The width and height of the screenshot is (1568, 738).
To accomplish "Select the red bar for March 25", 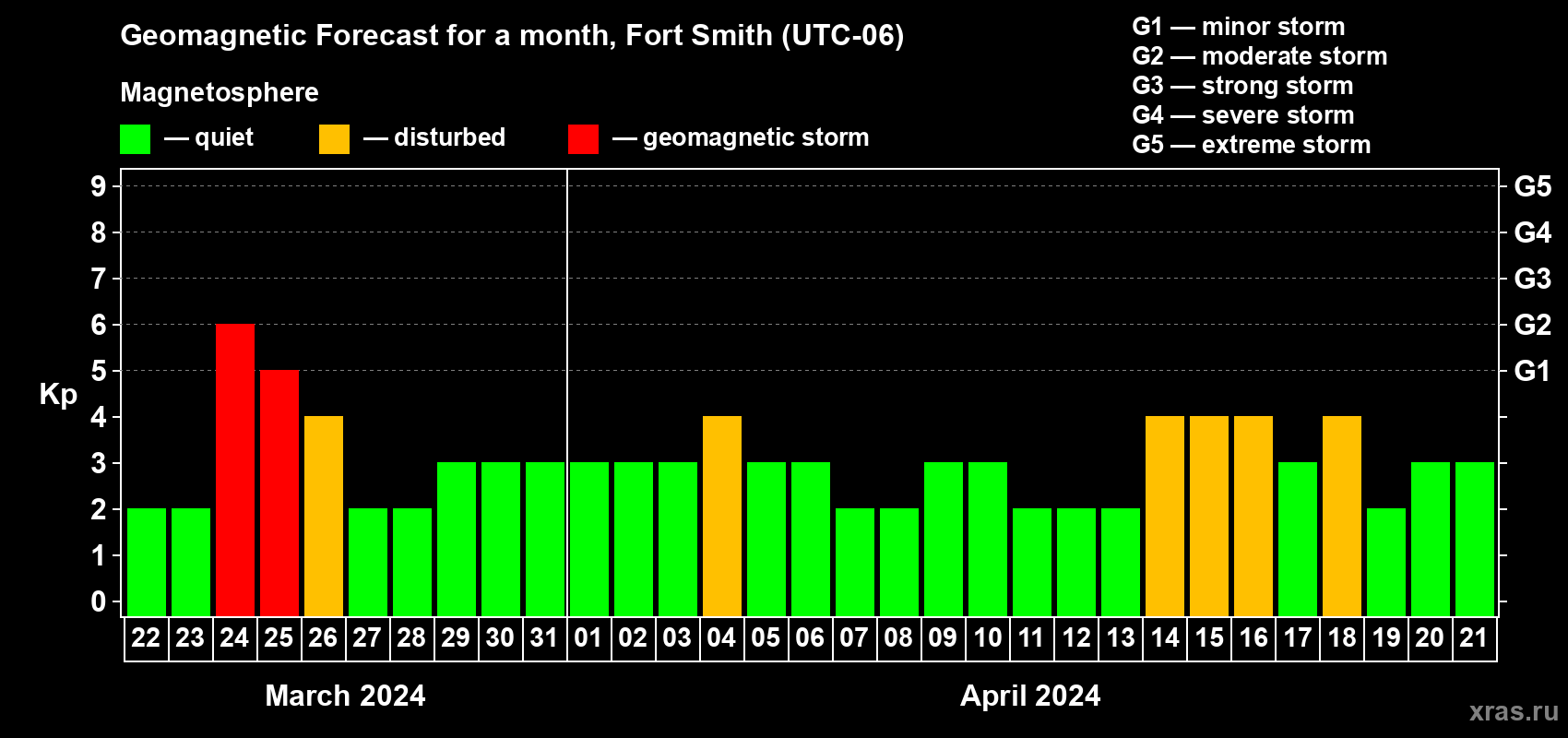I will [x=279, y=493].
